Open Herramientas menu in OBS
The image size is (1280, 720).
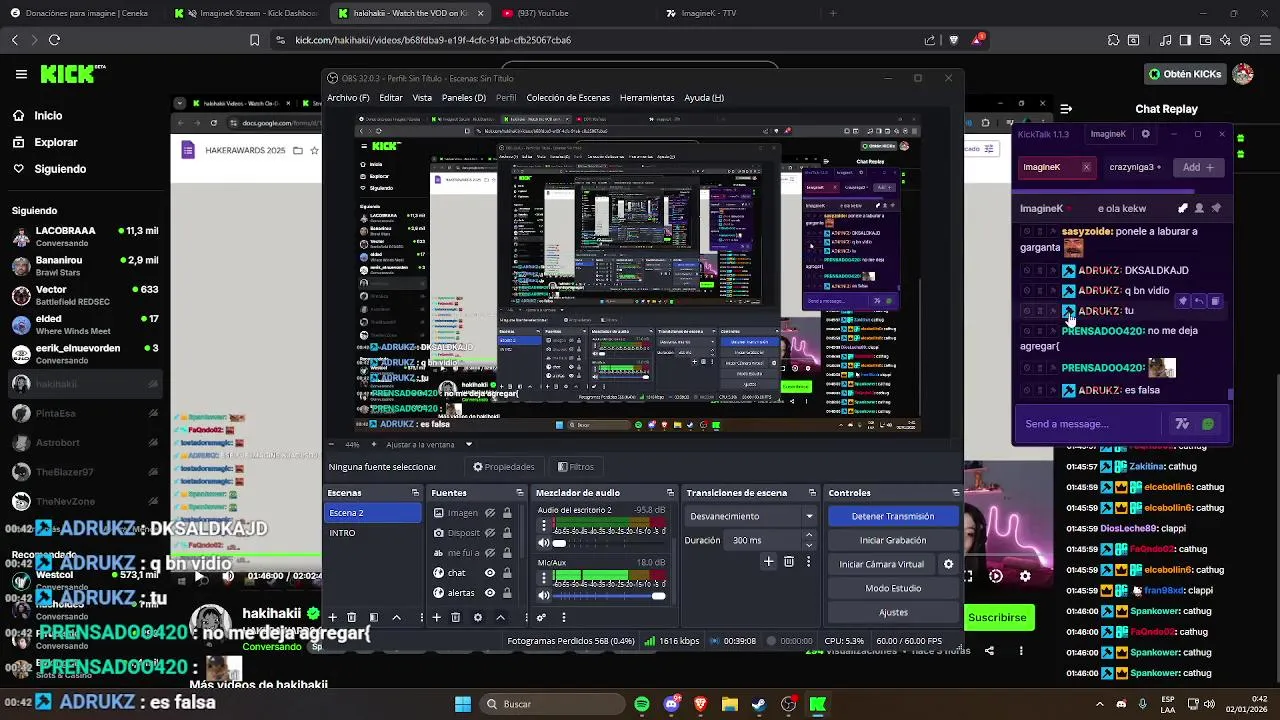click(646, 97)
